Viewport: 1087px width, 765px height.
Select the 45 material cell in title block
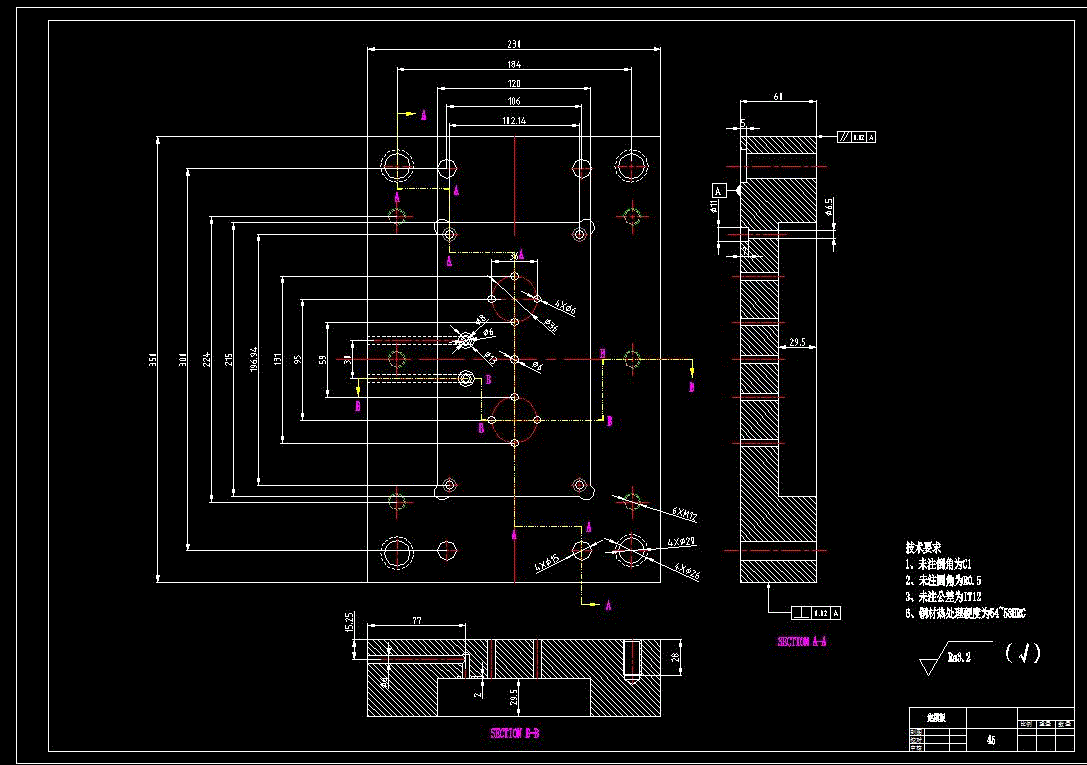point(991,740)
